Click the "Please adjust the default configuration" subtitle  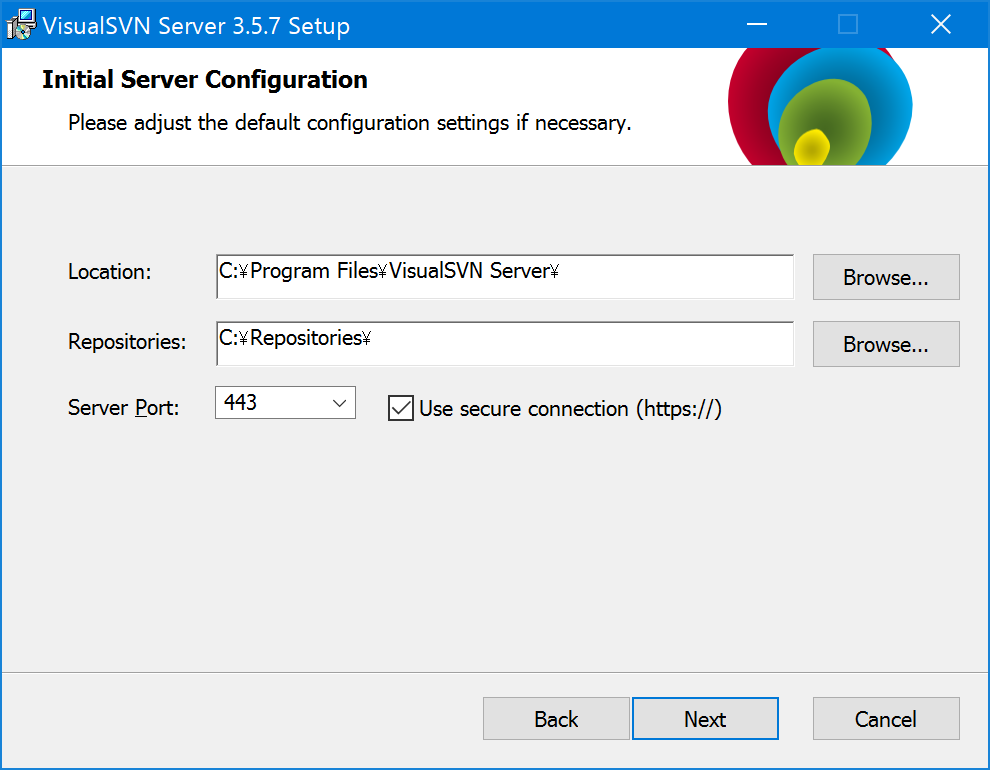[x=349, y=124]
